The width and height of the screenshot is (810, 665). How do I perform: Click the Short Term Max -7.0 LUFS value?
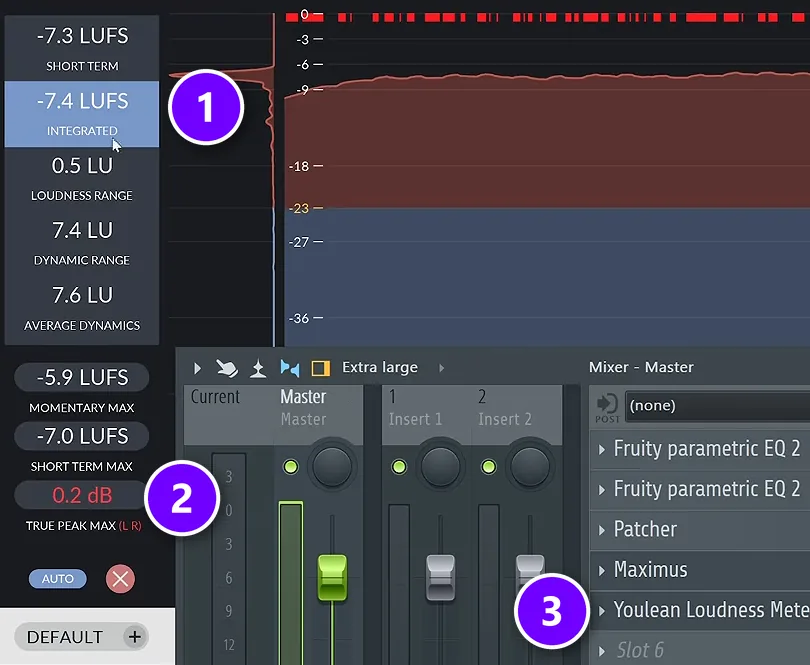pyautogui.click(x=82, y=436)
